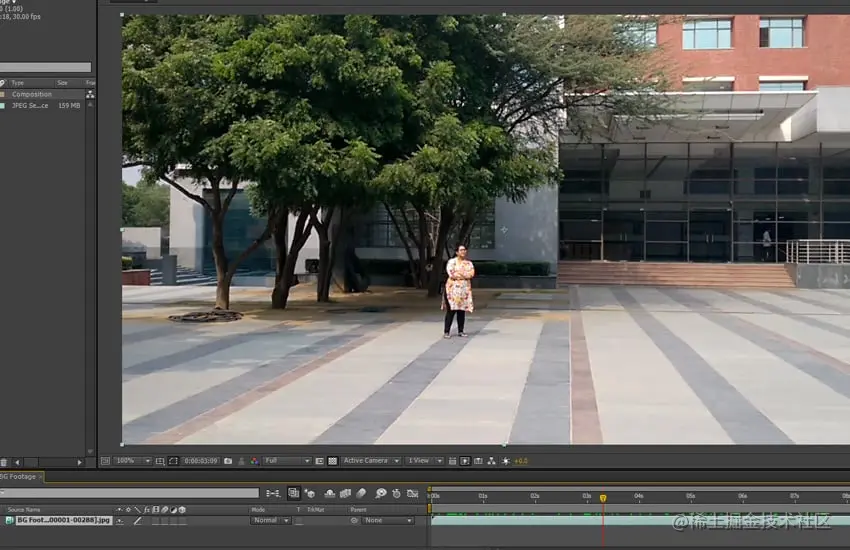
Task: Toggle Region of Interest button
Action: (319, 461)
